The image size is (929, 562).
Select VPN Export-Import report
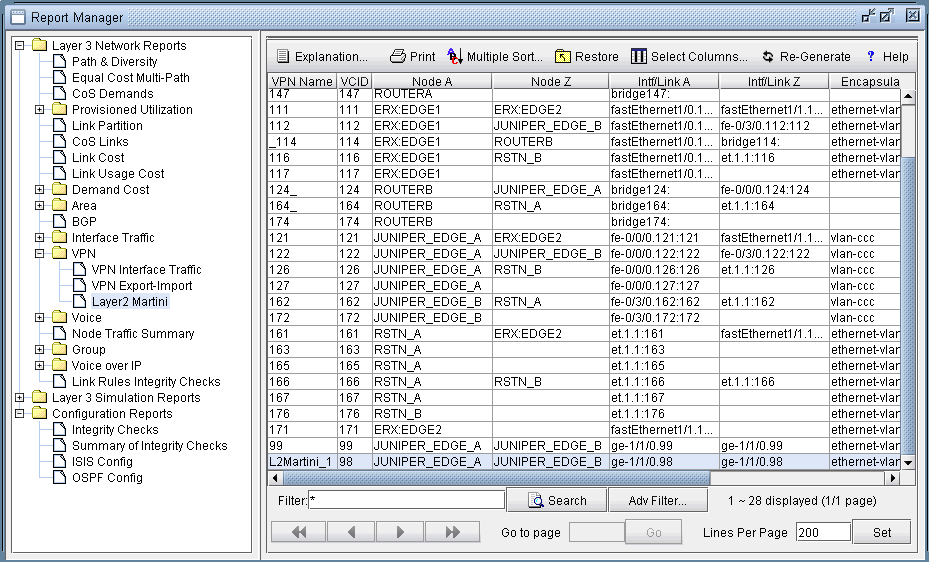pyautogui.click(x=141, y=286)
